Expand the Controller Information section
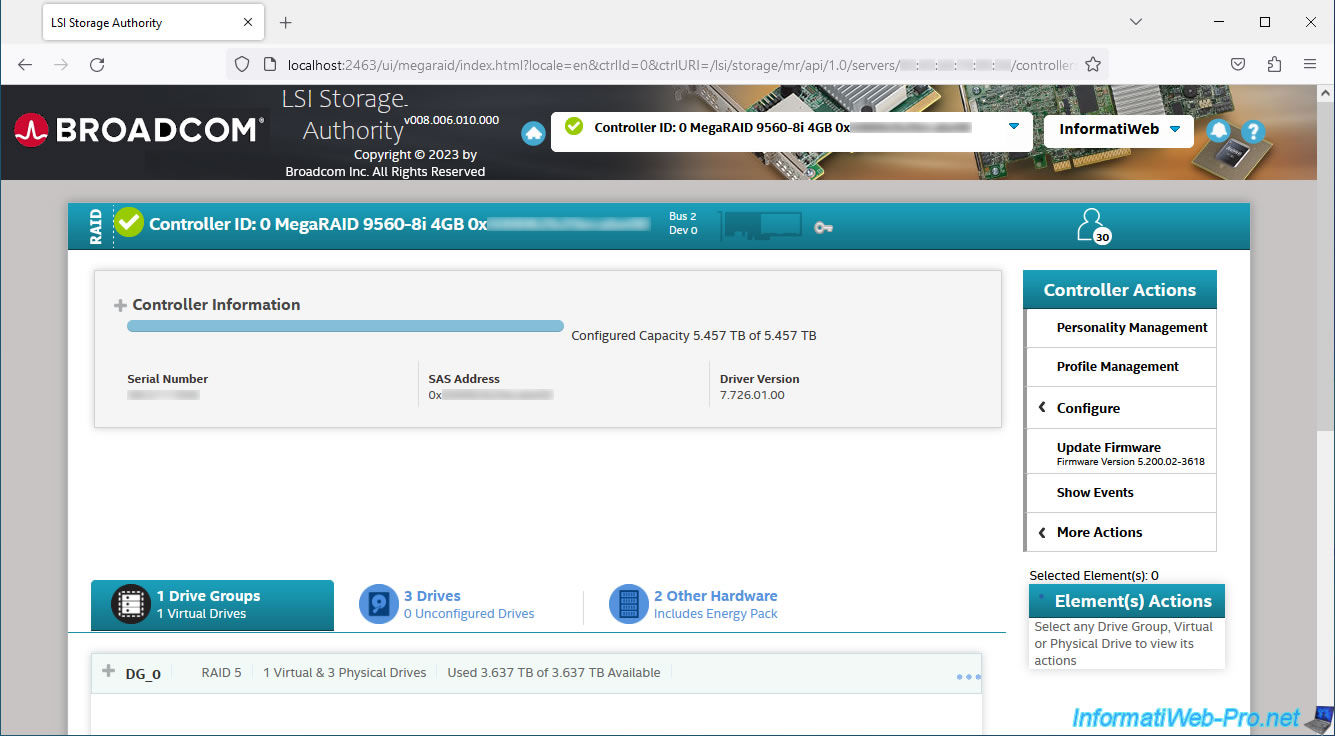Image resolution: width=1335 pixels, height=736 pixels. click(120, 305)
